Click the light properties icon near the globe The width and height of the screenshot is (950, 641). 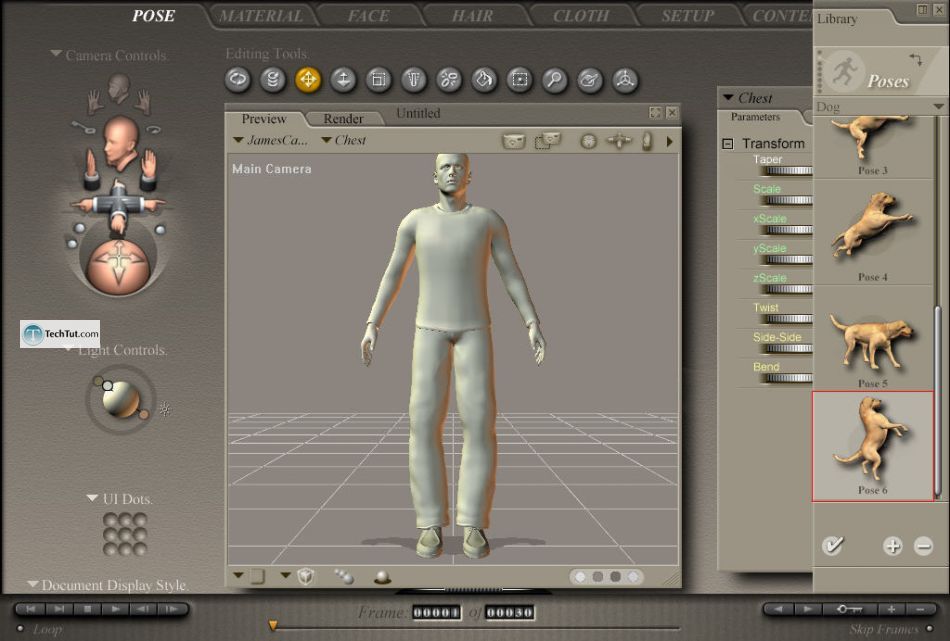[165, 409]
